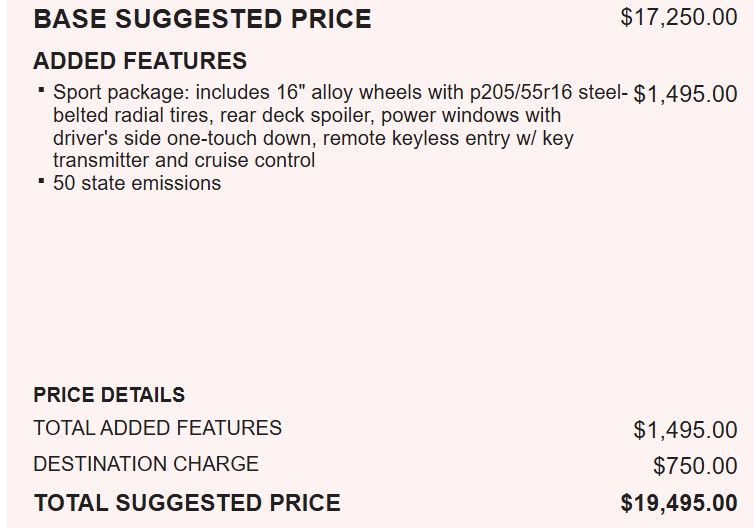
Task: Click the Sport package $1,495.00 price
Action: tap(685, 94)
